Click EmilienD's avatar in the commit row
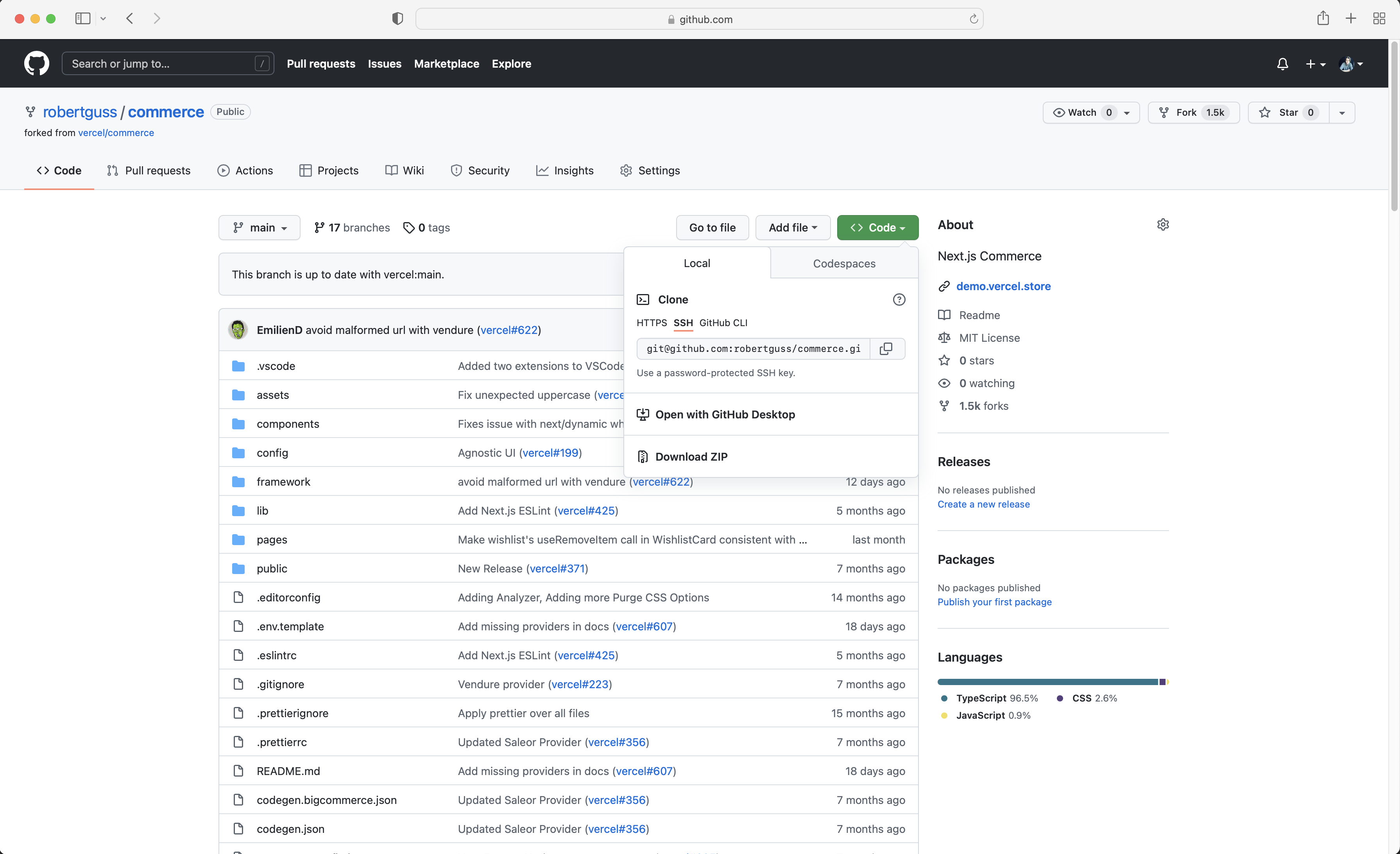The height and width of the screenshot is (854, 1400). [x=238, y=330]
